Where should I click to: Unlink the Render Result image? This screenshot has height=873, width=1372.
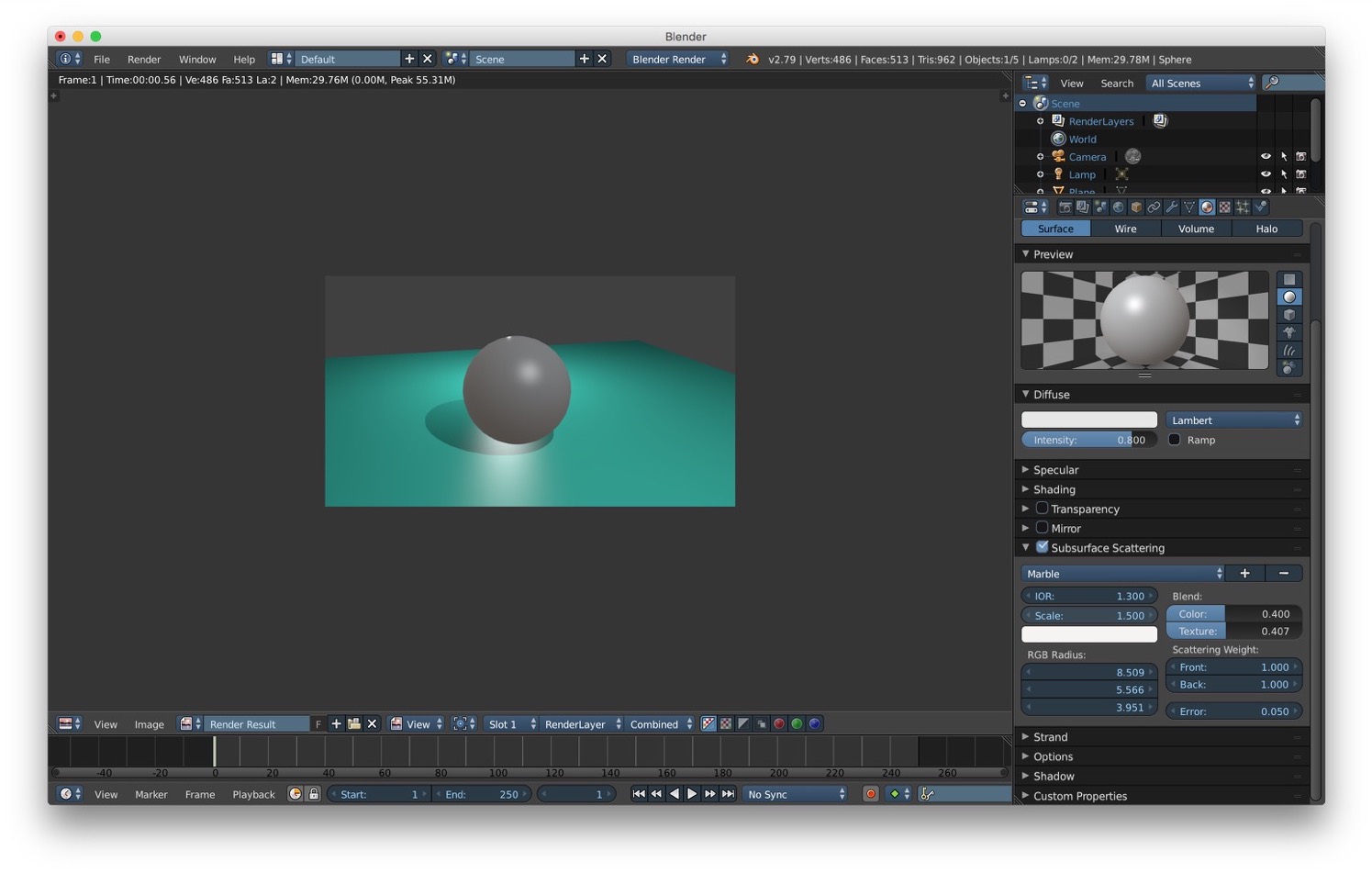click(x=372, y=724)
